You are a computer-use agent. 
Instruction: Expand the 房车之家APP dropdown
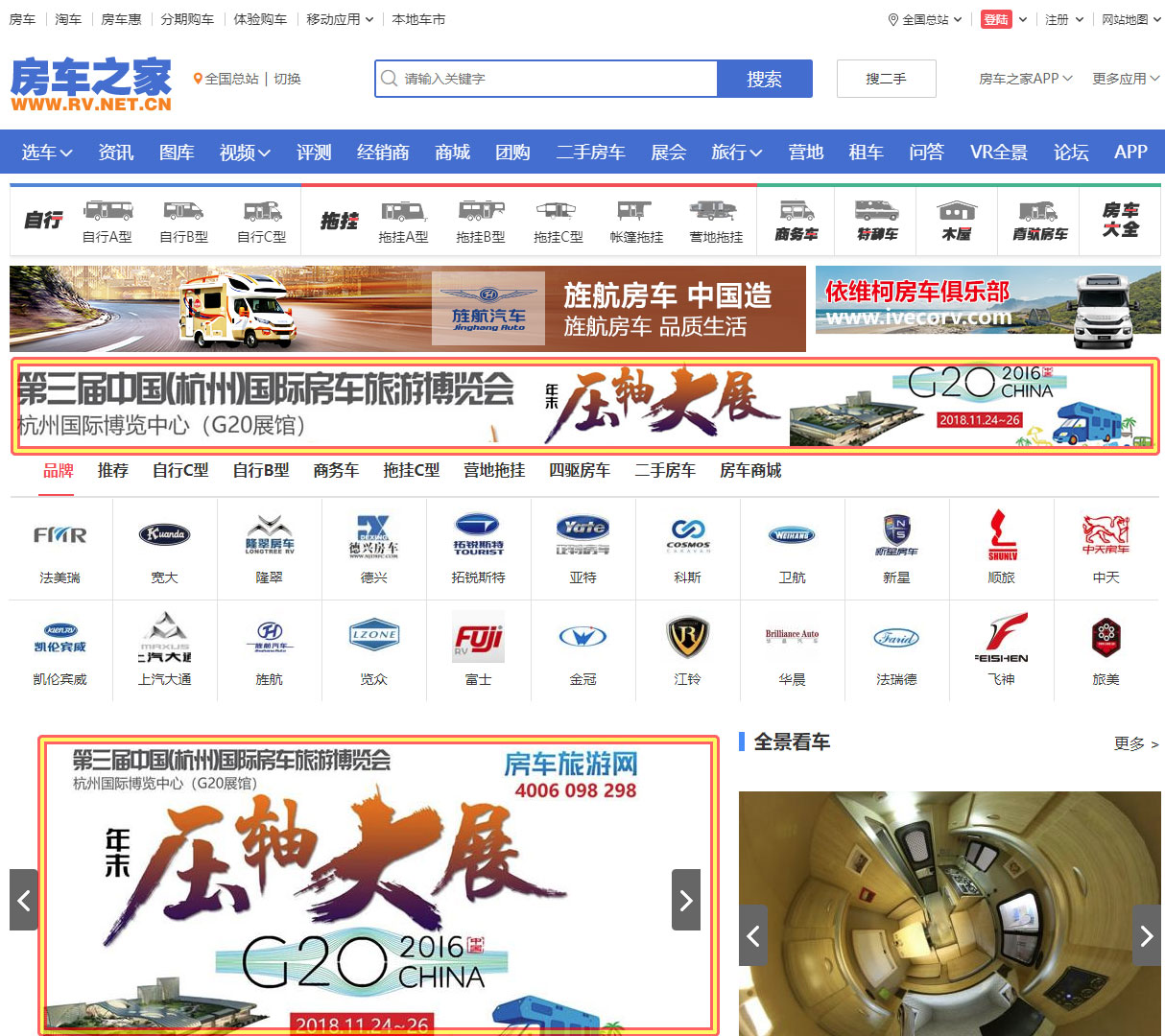pyautogui.click(x=1025, y=79)
